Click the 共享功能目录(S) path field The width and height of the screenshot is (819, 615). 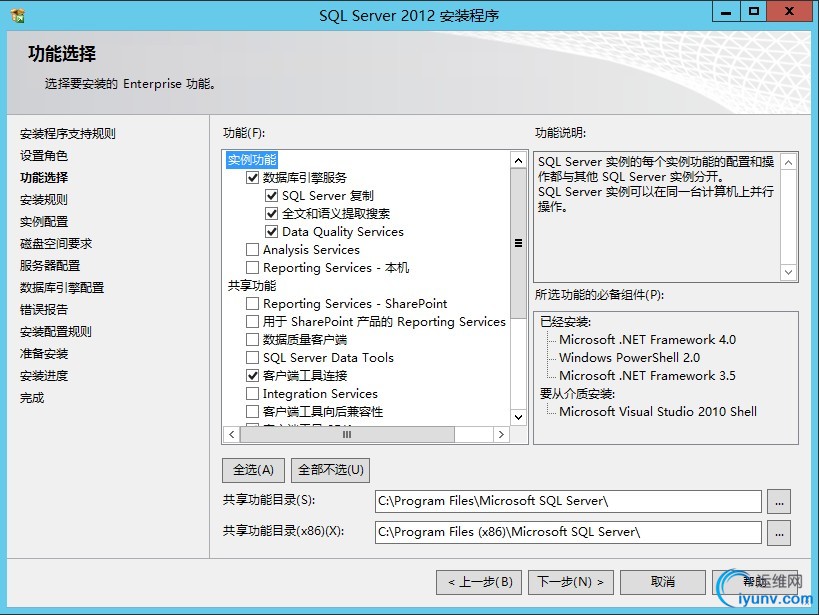pyautogui.click(x=568, y=502)
